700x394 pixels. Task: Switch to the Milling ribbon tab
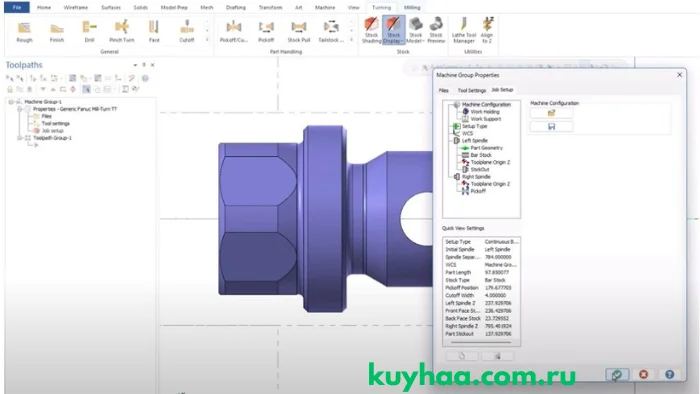point(412,8)
